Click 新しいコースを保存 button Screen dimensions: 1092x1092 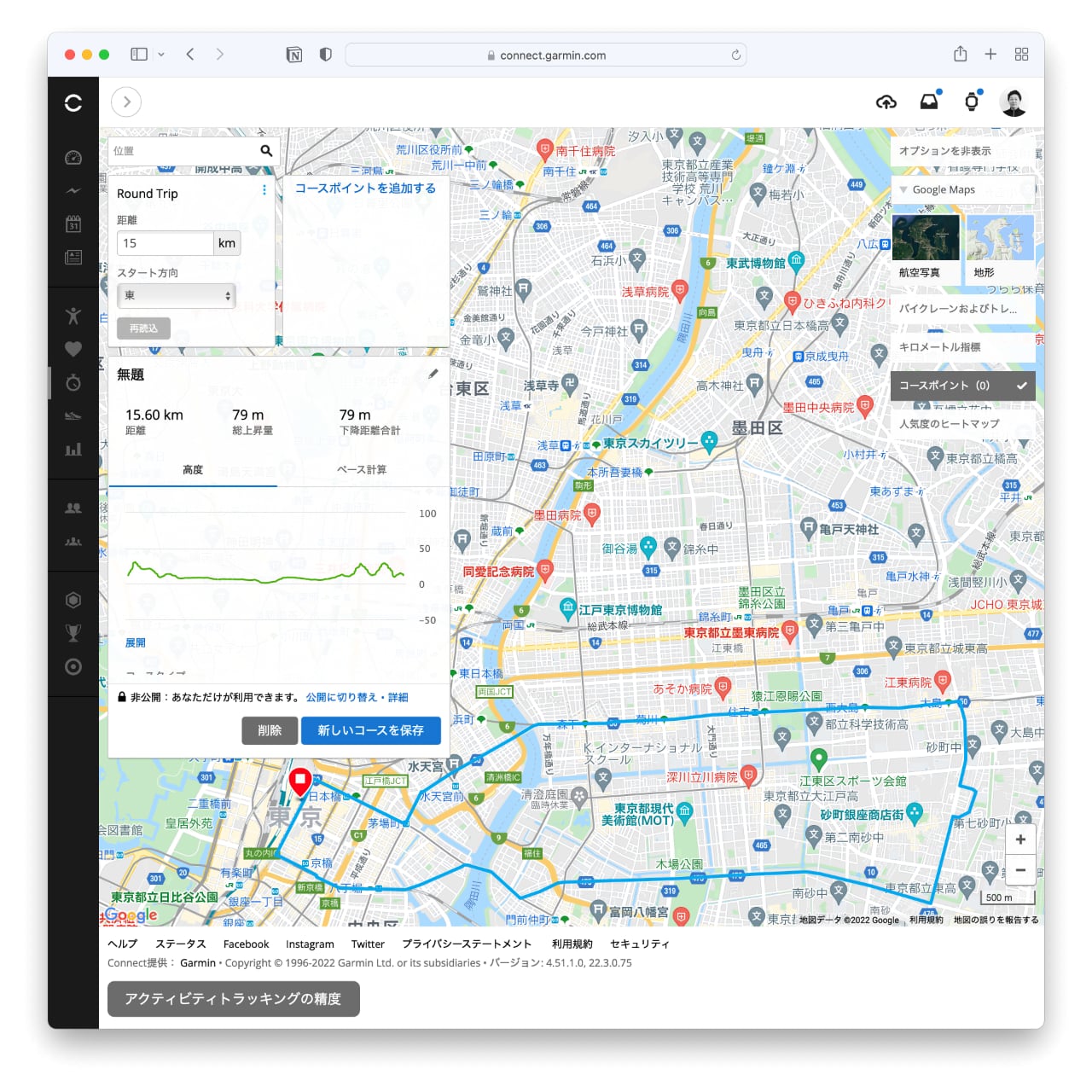click(370, 730)
